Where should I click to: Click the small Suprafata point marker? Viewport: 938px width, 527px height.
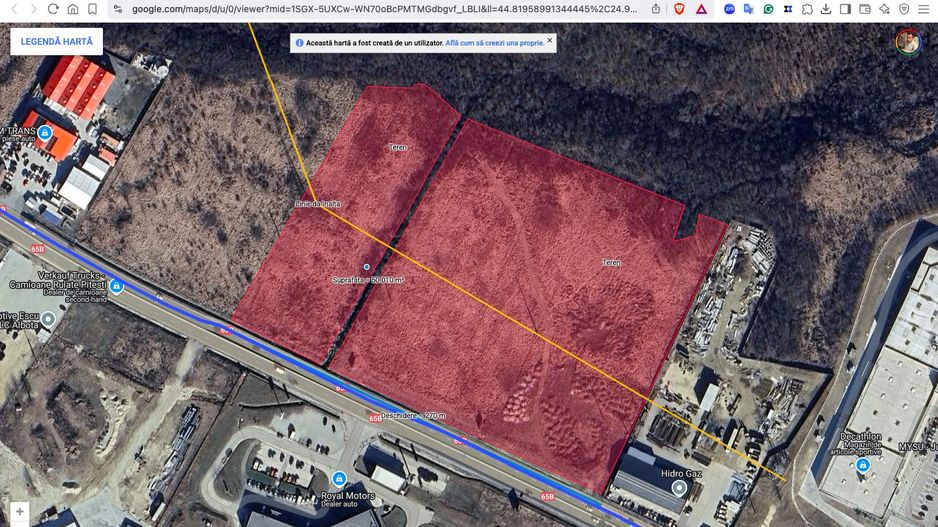click(x=367, y=267)
